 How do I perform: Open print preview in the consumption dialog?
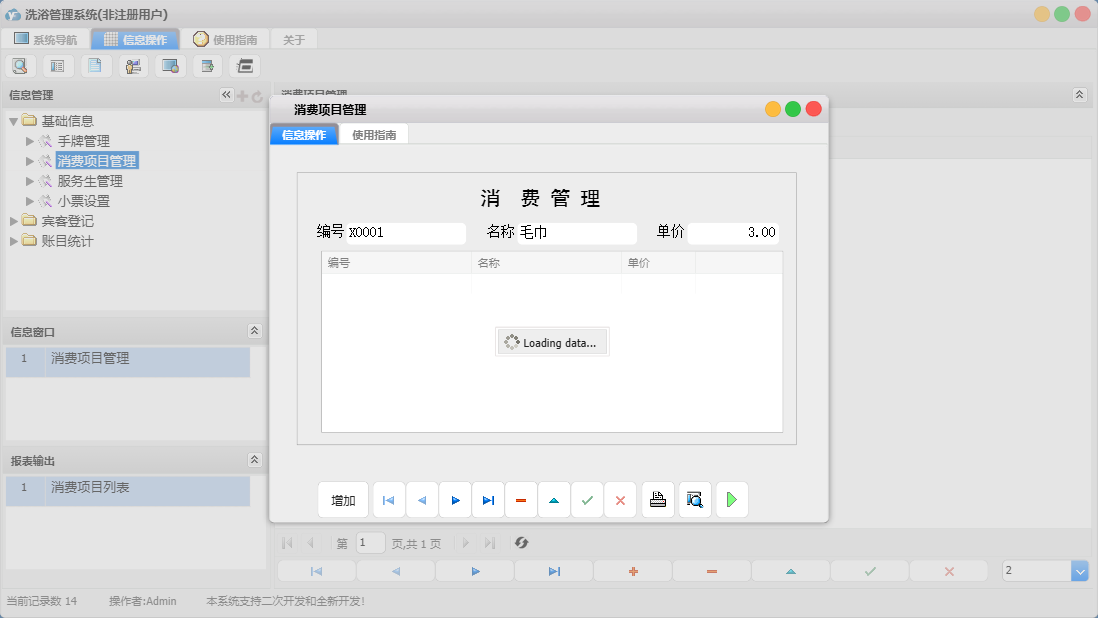pyautogui.click(x=694, y=499)
